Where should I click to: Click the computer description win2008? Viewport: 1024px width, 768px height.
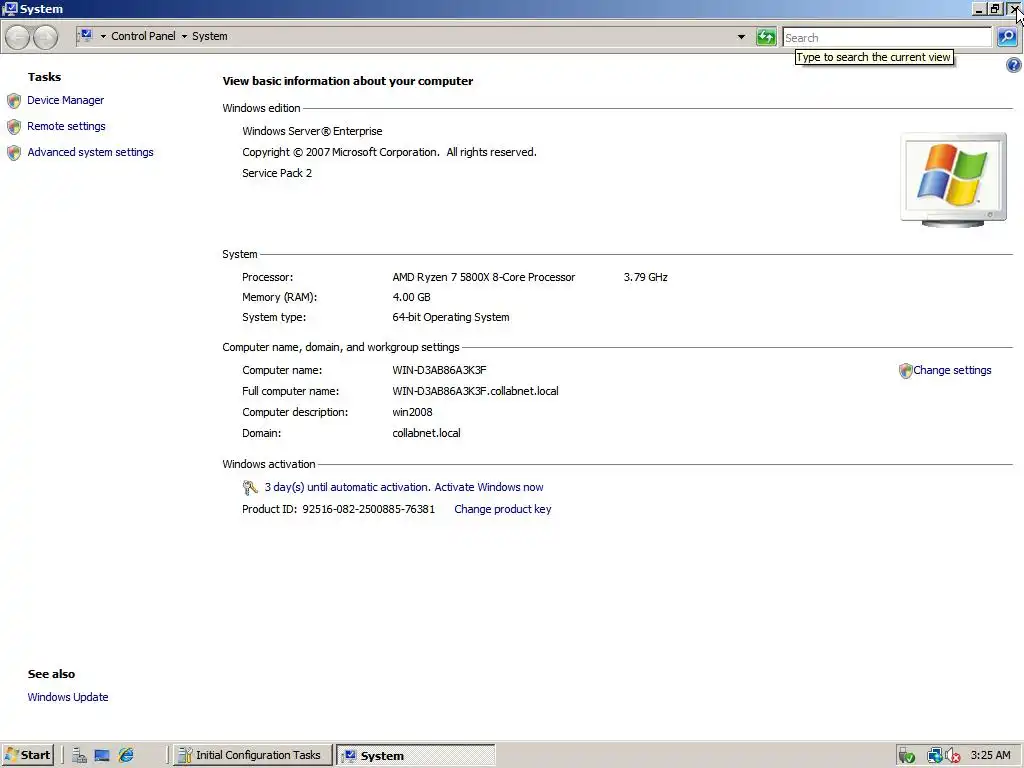412,412
